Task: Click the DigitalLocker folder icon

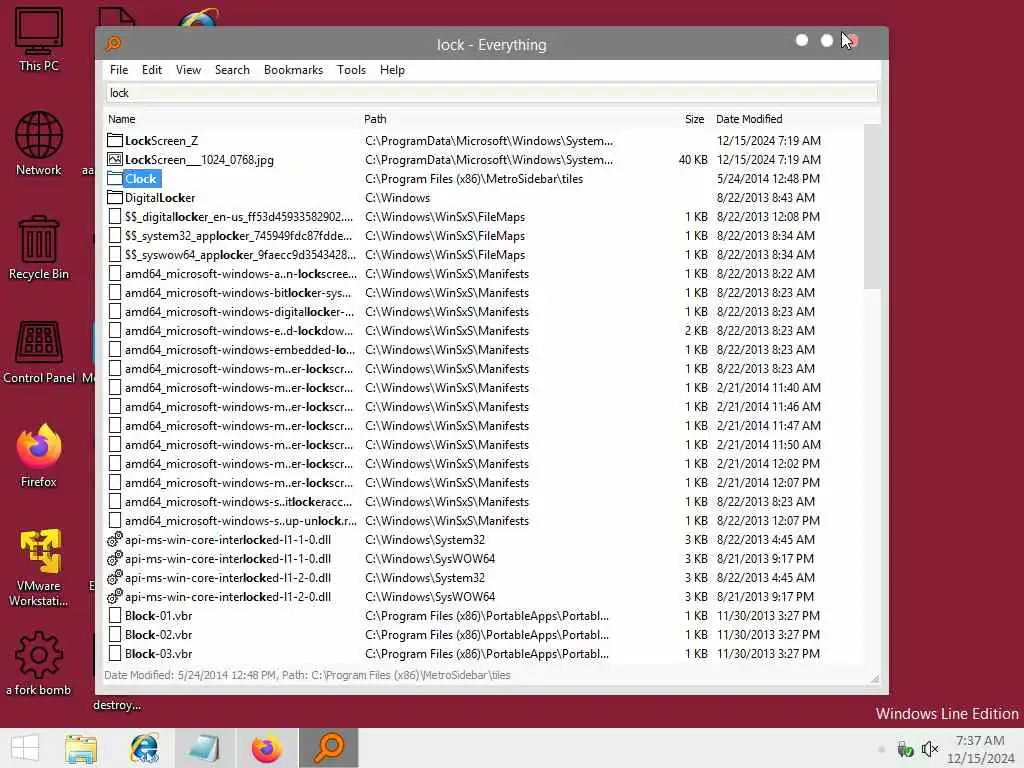Action: point(115,197)
